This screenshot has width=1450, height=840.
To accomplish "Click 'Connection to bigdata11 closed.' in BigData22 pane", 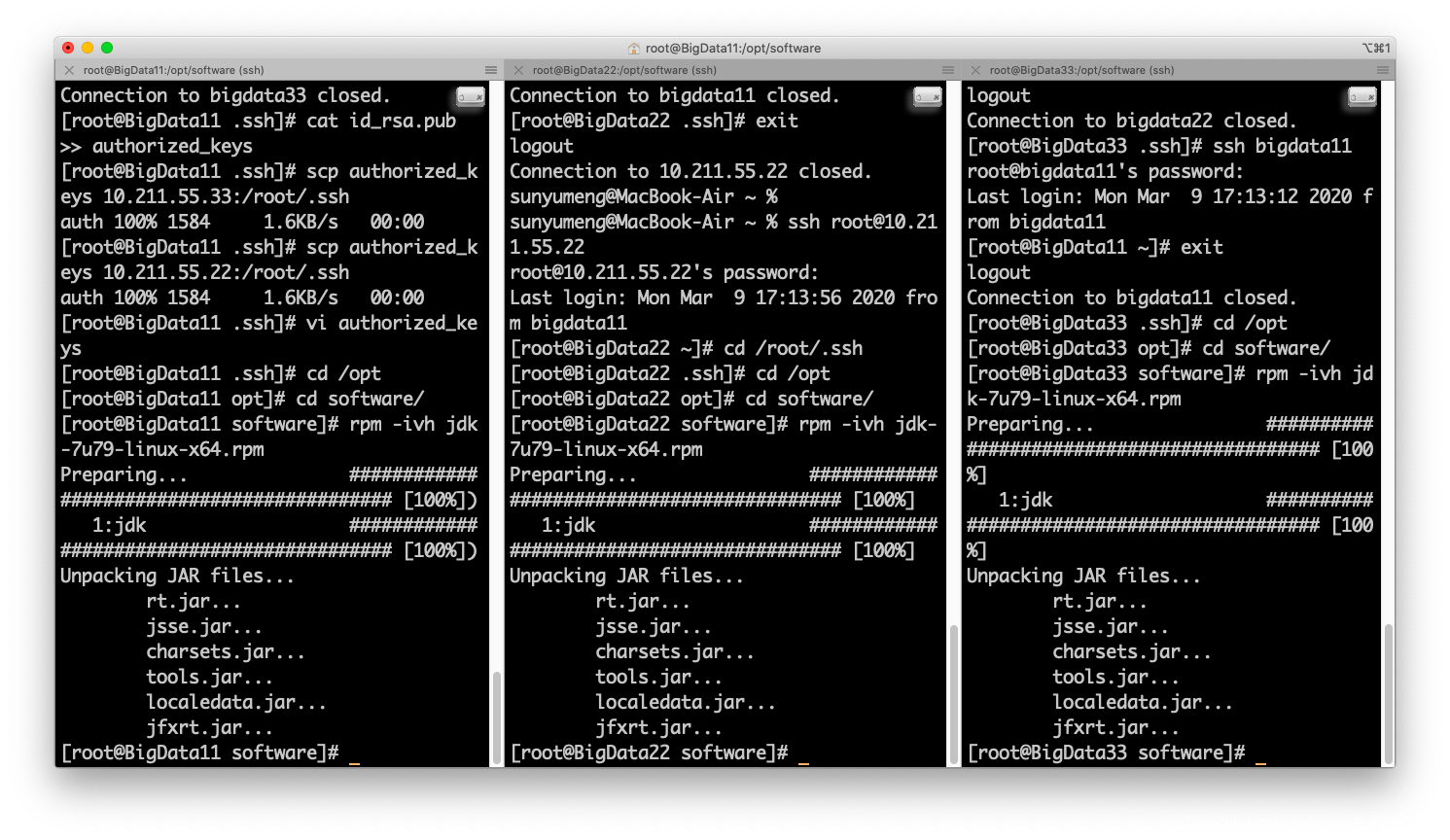I will [x=675, y=95].
